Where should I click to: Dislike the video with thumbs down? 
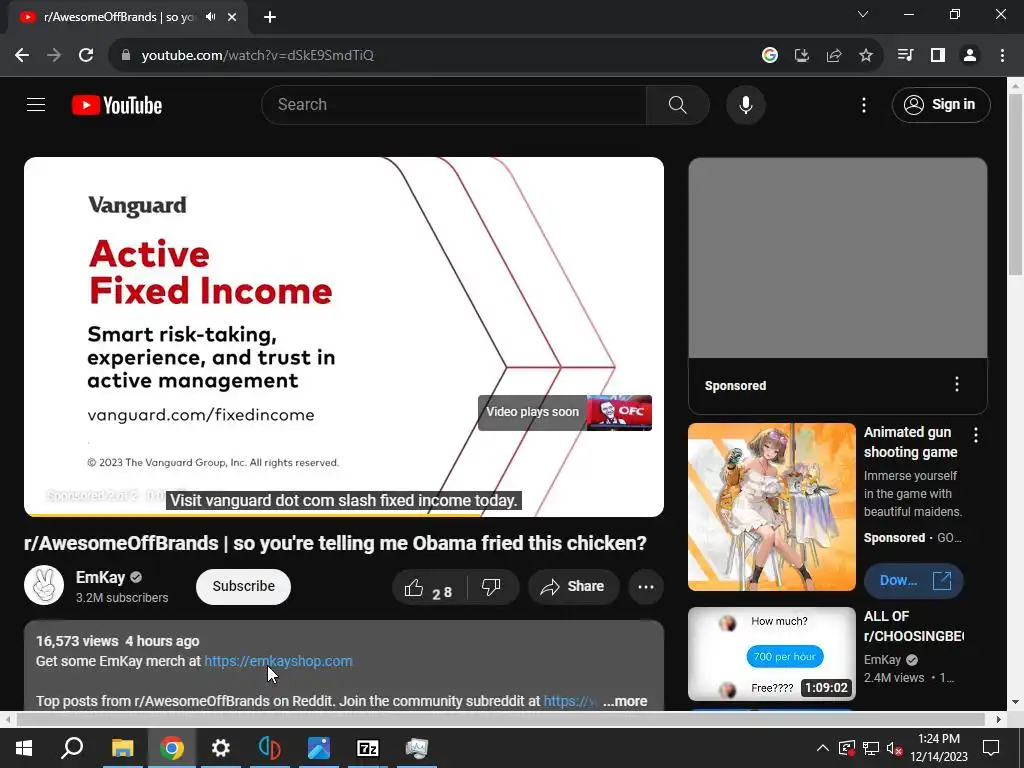pyautogui.click(x=492, y=587)
